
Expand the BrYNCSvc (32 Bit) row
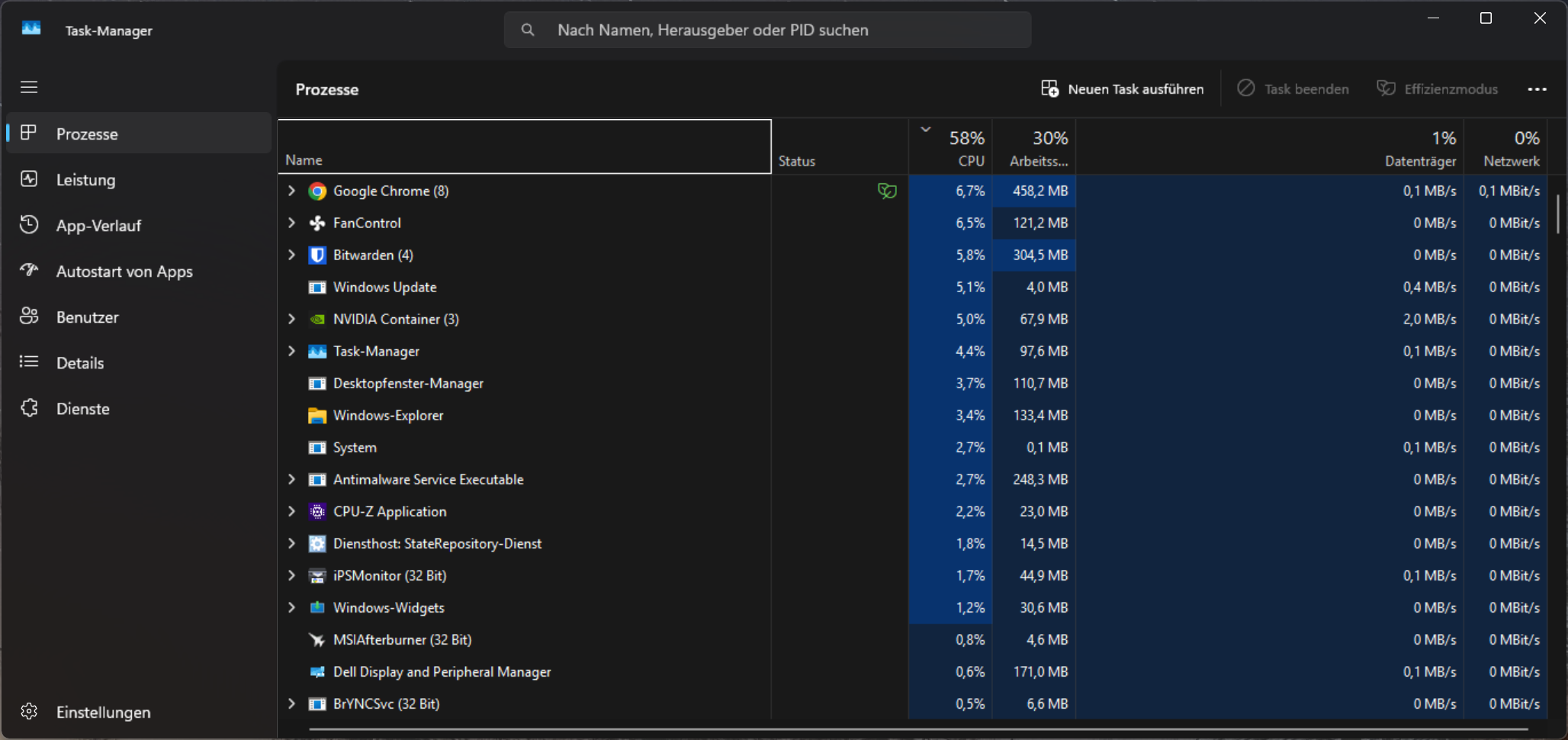click(291, 703)
